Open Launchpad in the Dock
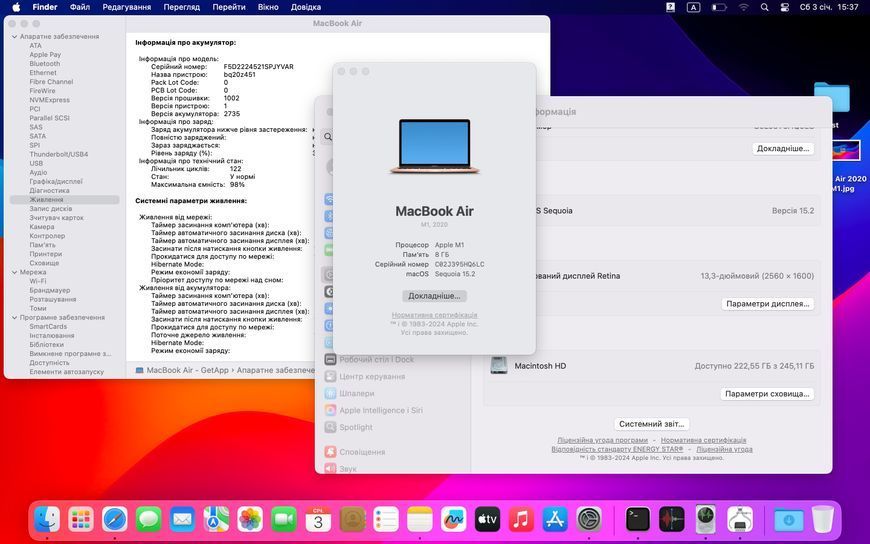 [x=81, y=520]
